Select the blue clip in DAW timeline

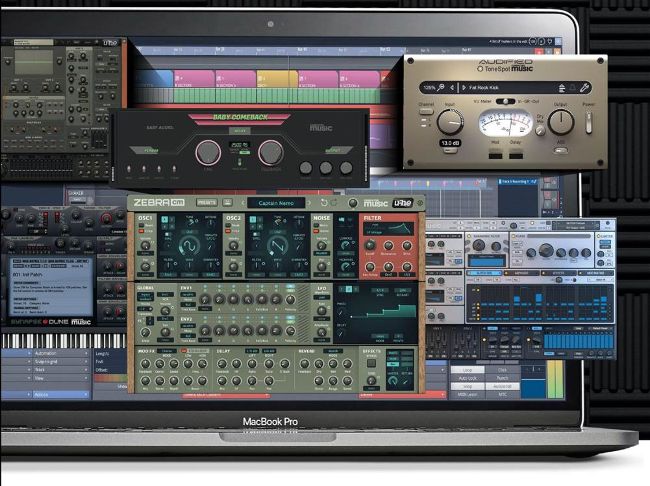(153, 79)
